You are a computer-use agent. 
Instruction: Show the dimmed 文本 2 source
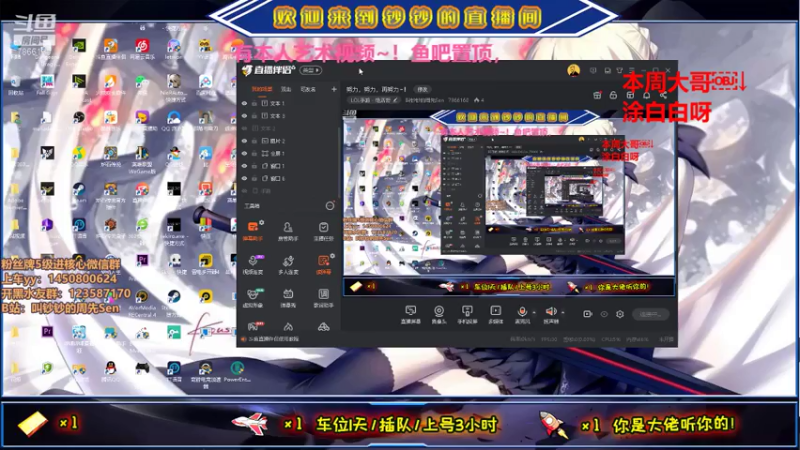coord(244,129)
